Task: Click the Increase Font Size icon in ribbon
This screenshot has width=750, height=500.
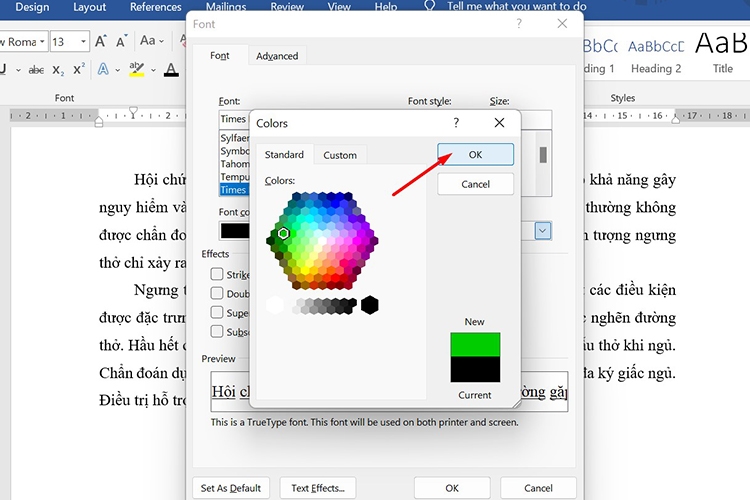Action: 100,42
